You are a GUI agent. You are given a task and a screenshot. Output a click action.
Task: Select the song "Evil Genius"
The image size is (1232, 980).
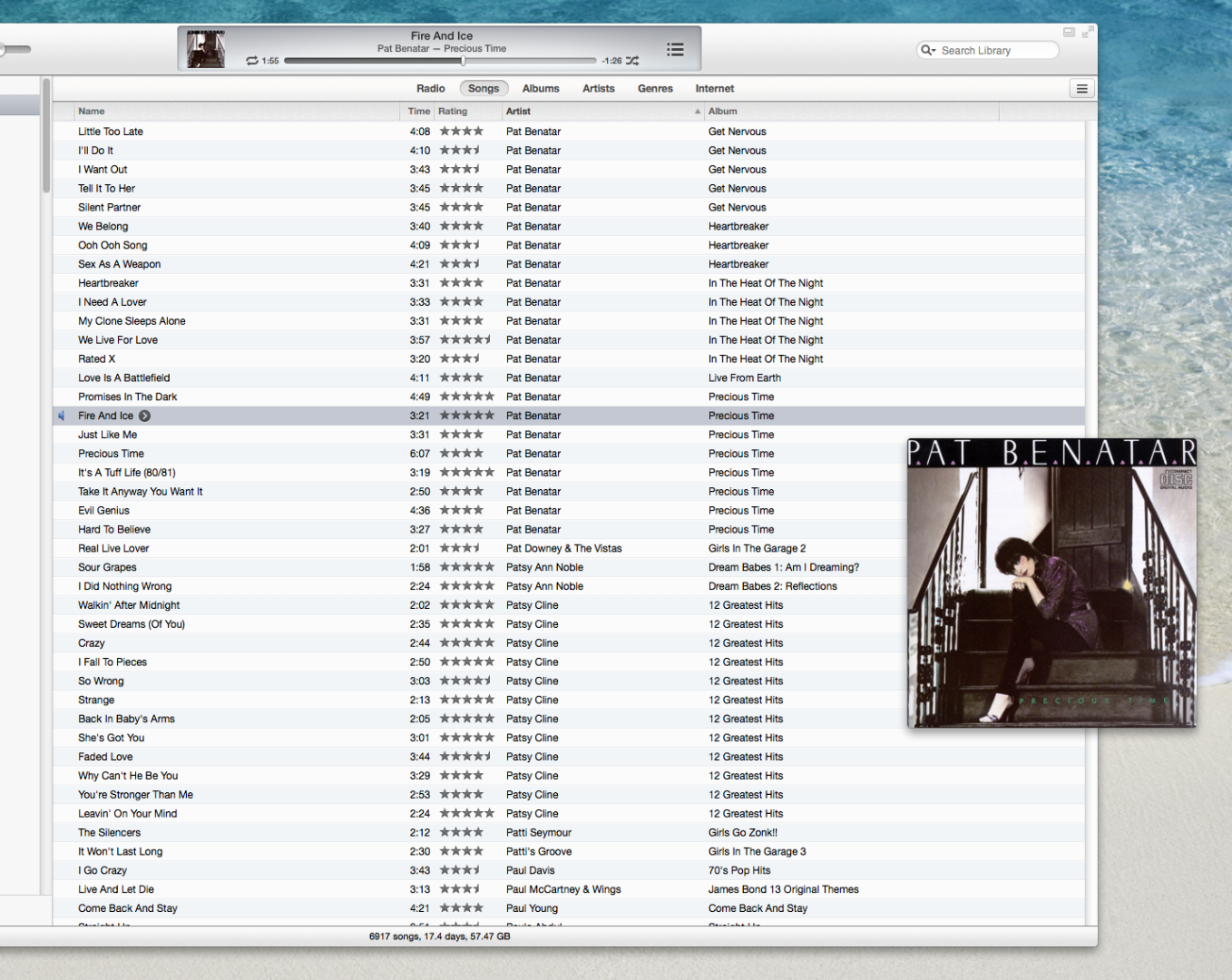coord(103,510)
